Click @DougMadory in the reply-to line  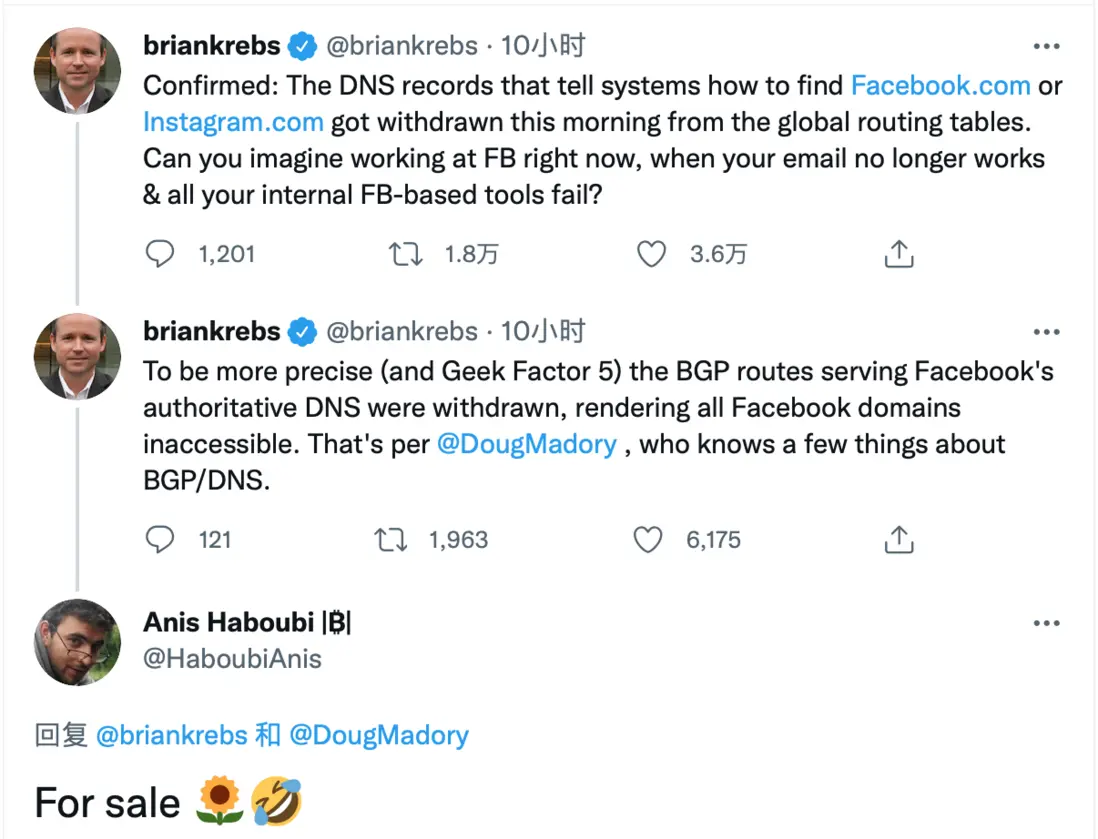pos(379,736)
